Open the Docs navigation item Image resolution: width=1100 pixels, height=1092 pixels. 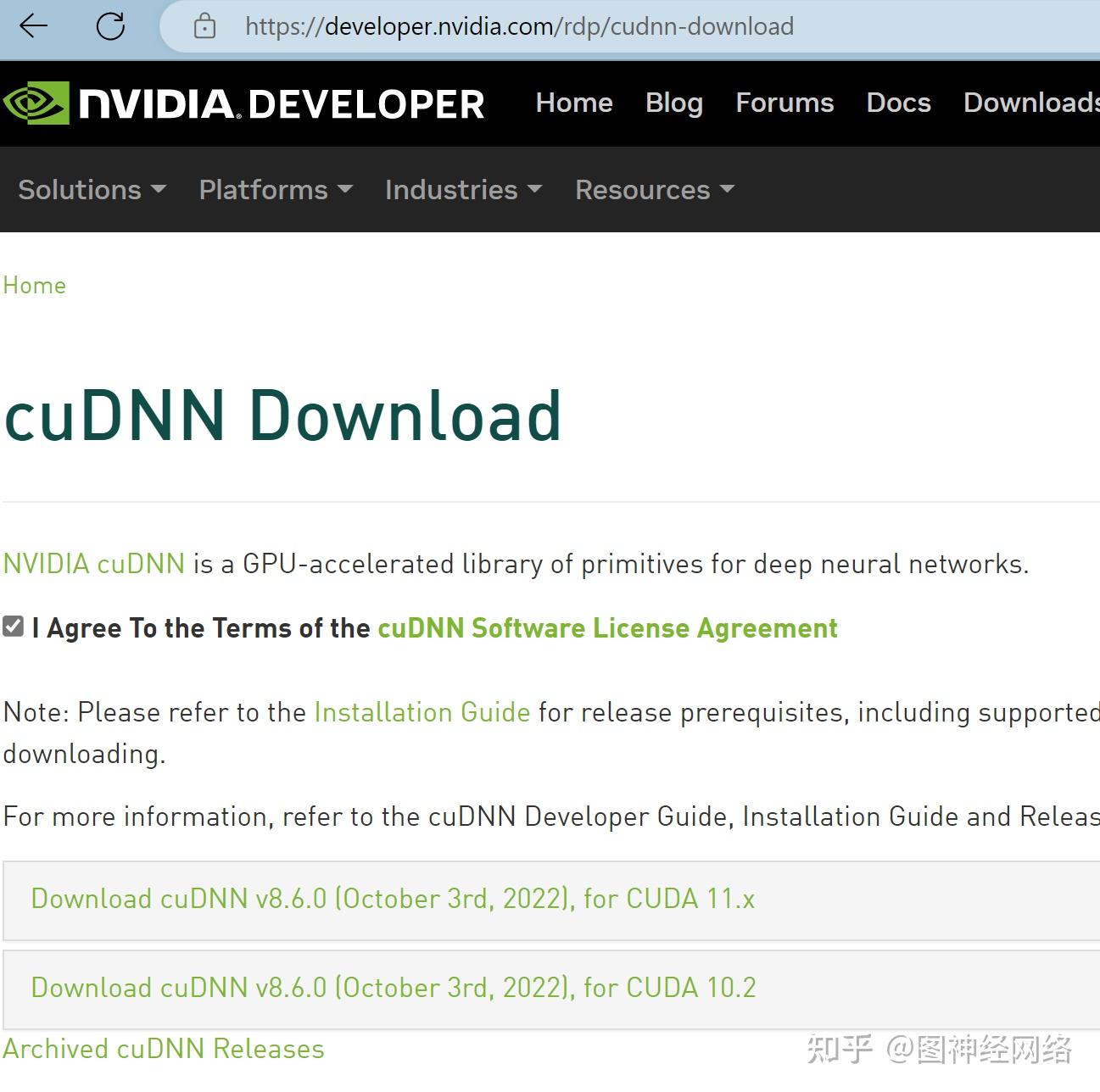[x=898, y=103]
